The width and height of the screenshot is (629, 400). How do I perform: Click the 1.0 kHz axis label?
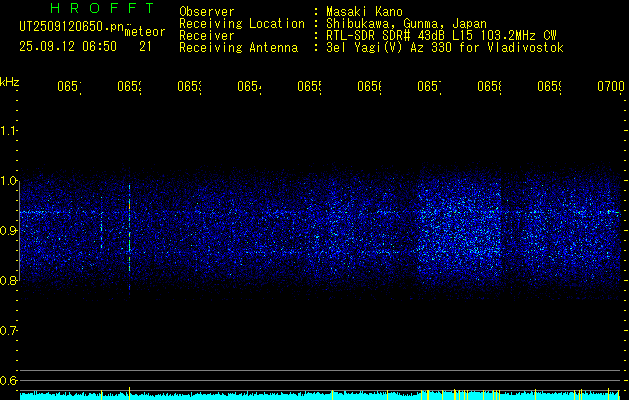click(9, 181)
